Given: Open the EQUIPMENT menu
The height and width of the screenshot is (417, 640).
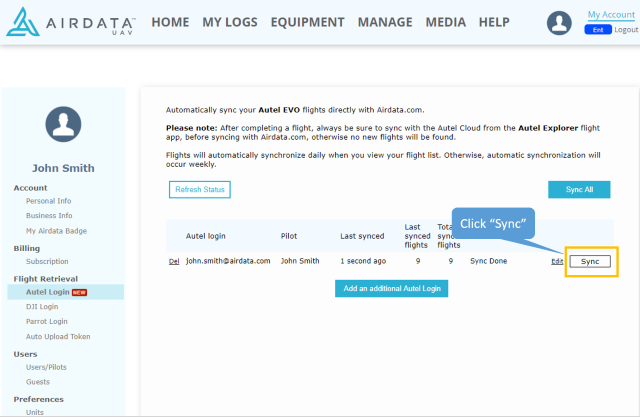Looking at the screenshot, I should pos(307,22).
